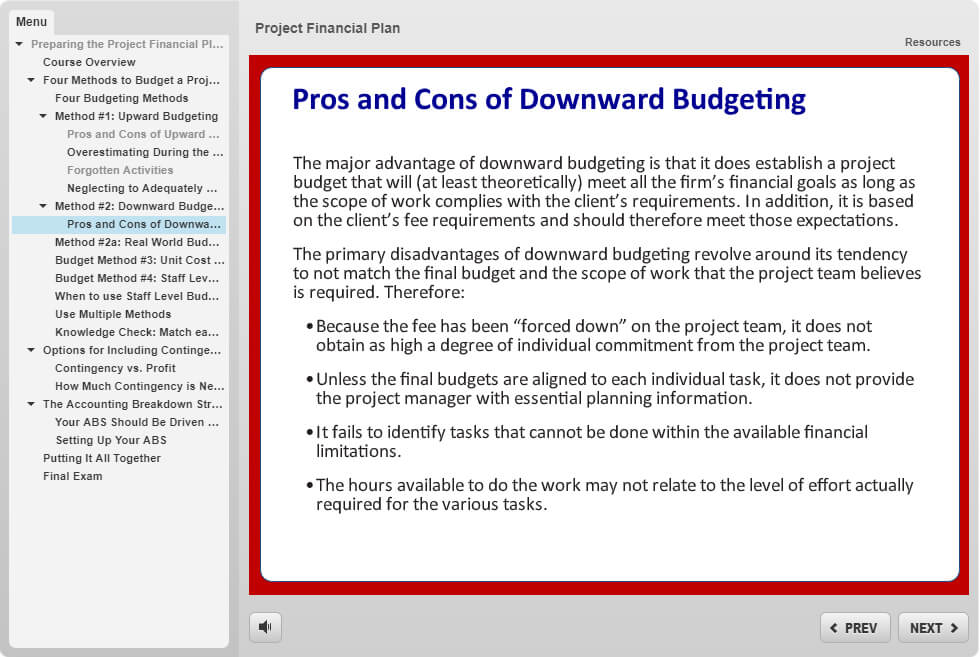
Task: Open When to use Staff Level Budgeting
Action: [137, 296]
